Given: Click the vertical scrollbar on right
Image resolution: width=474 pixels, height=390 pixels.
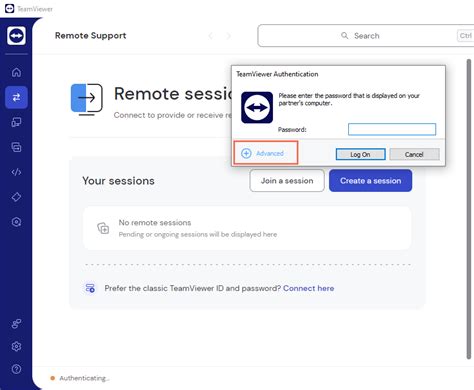Looking at the screenshot, I should click(469, 209).
